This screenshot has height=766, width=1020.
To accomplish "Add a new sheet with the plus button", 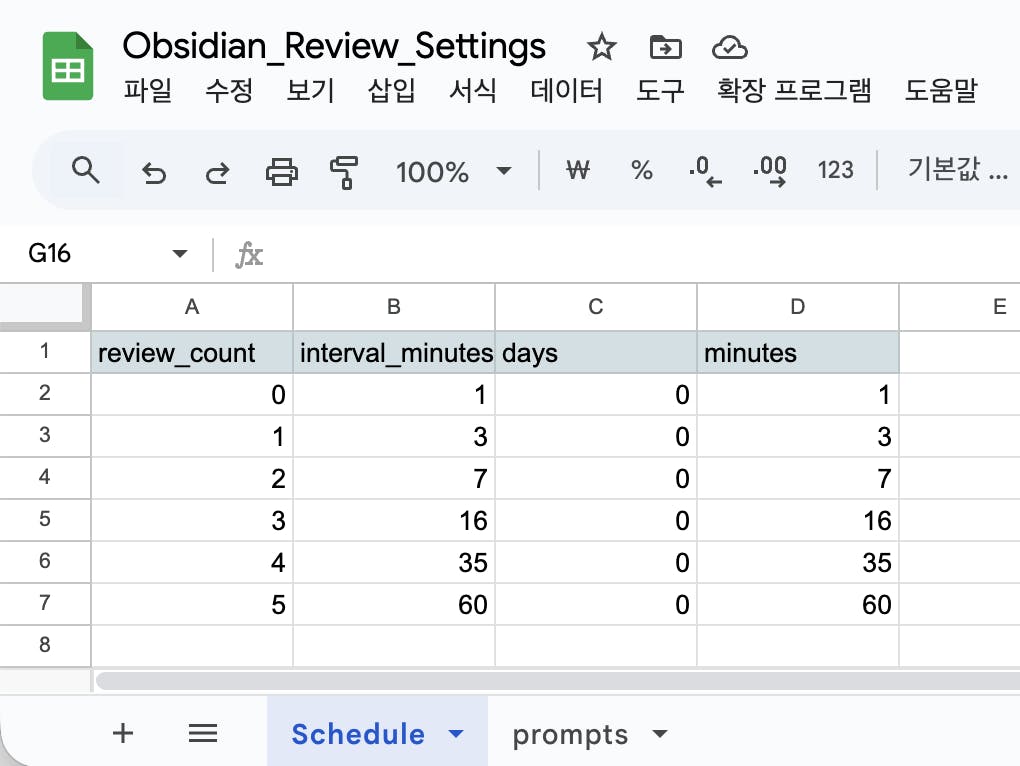I will 122,733.
